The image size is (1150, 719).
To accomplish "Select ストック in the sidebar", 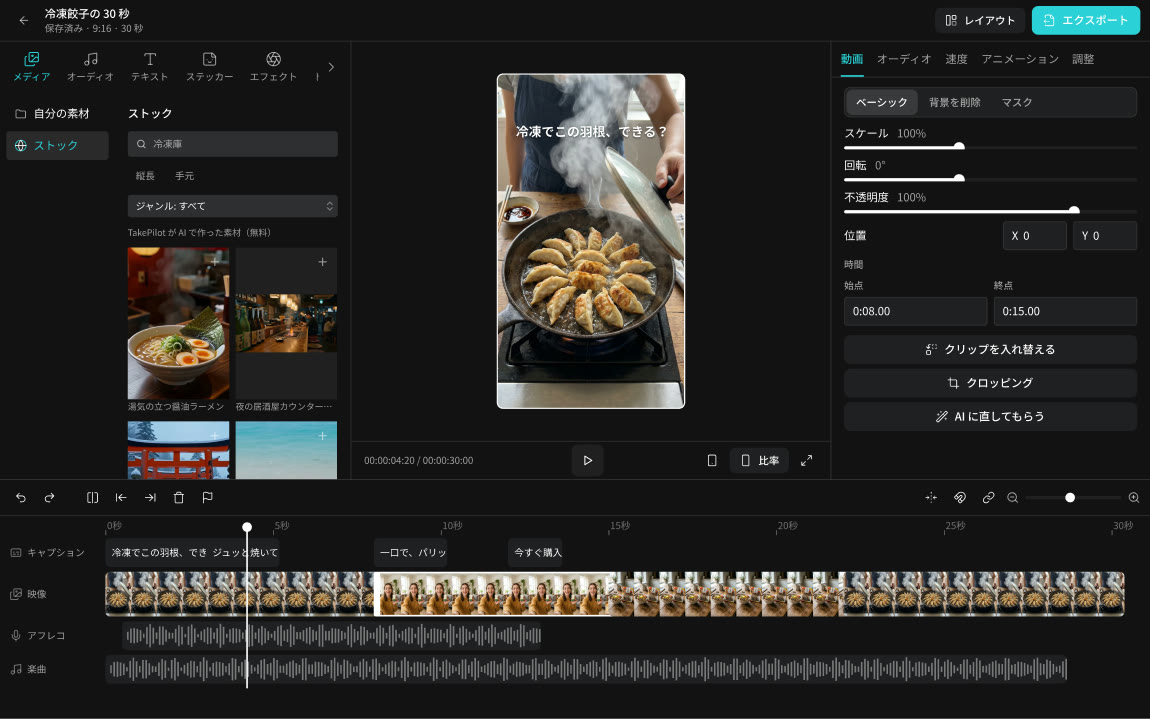I will 57,145.
